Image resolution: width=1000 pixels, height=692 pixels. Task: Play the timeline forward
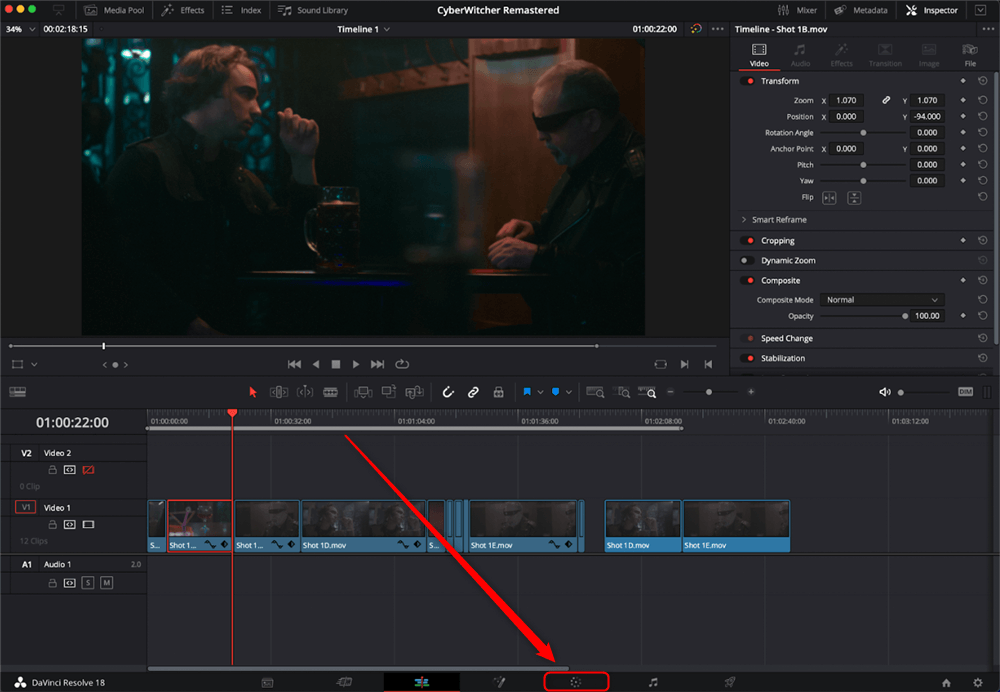click(x=356, y=364)
